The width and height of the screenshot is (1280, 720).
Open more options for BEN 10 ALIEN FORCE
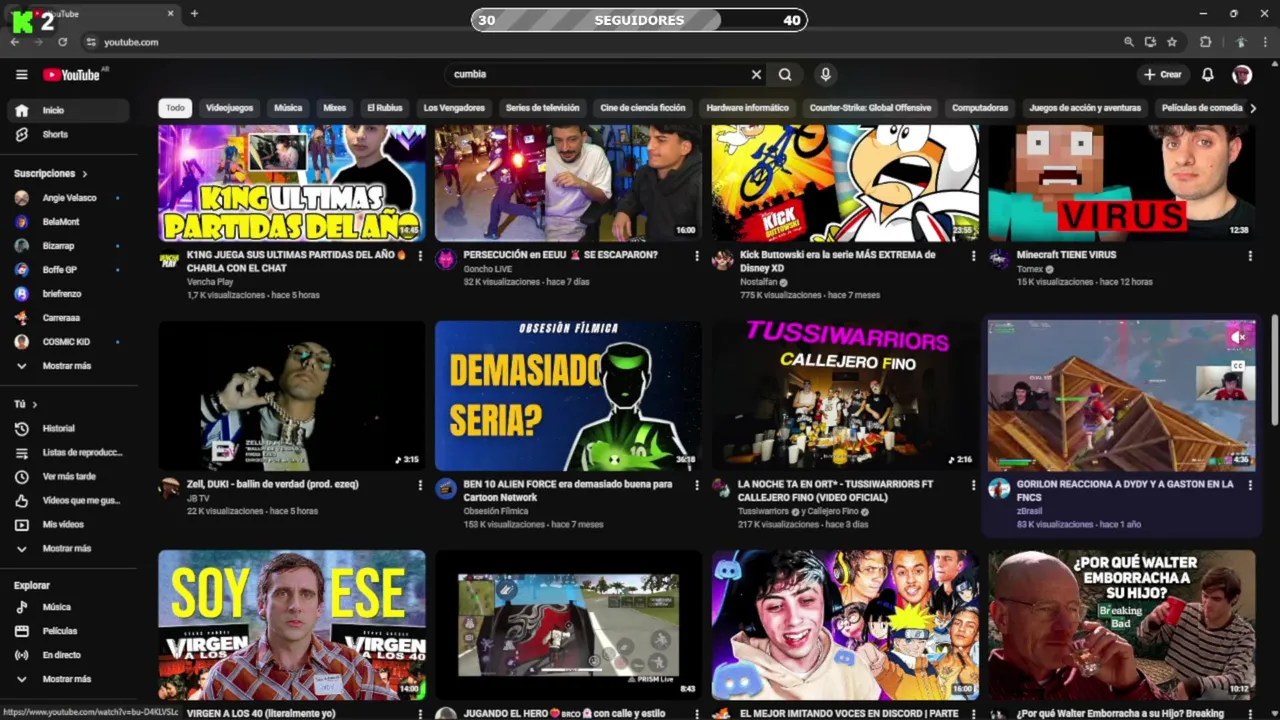[697, 485]
